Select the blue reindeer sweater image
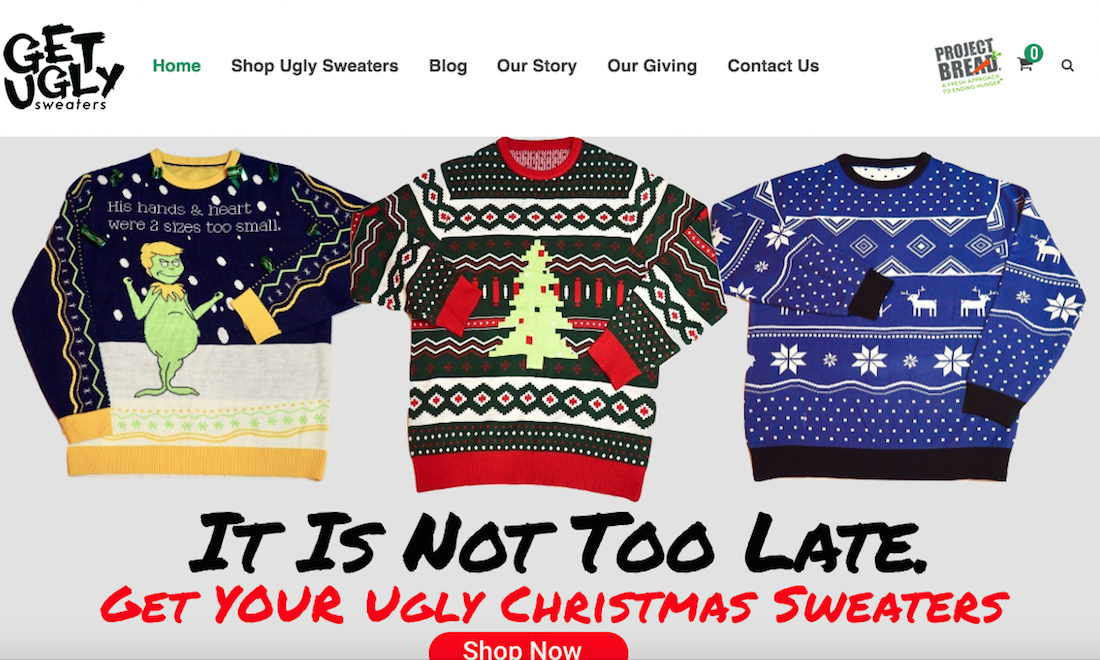Viewport: 1100px width, 660px height. coord(897,317)
